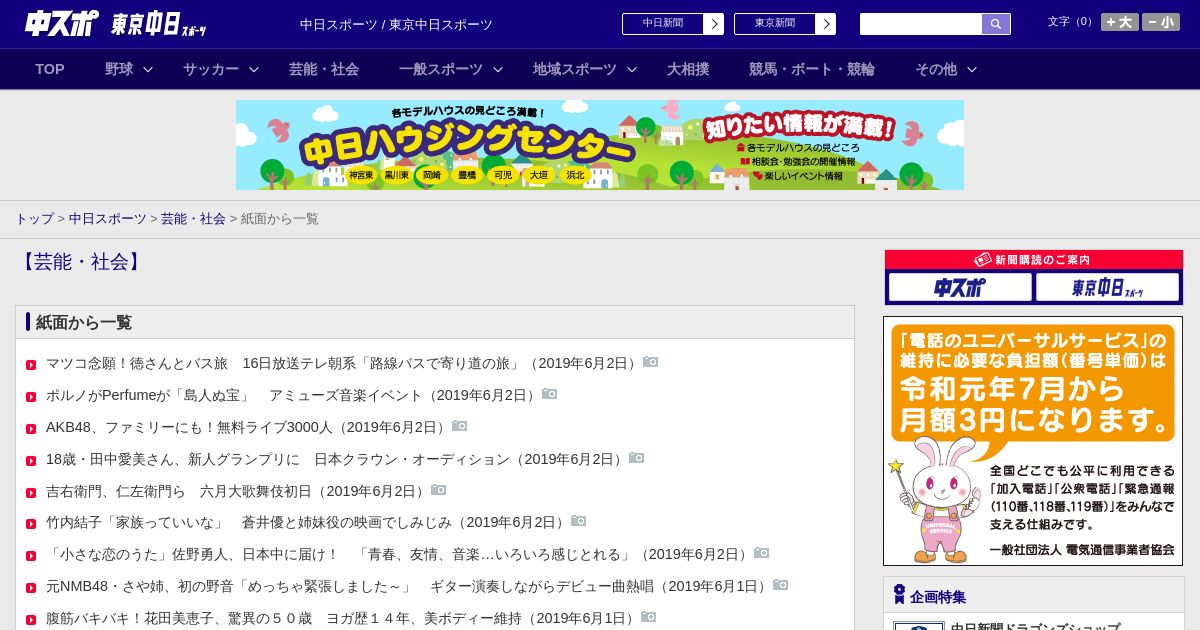The height and width of the screenshot is (630, 1200).
Task: Focus the header search input field
Action: (x=921, y=24)
